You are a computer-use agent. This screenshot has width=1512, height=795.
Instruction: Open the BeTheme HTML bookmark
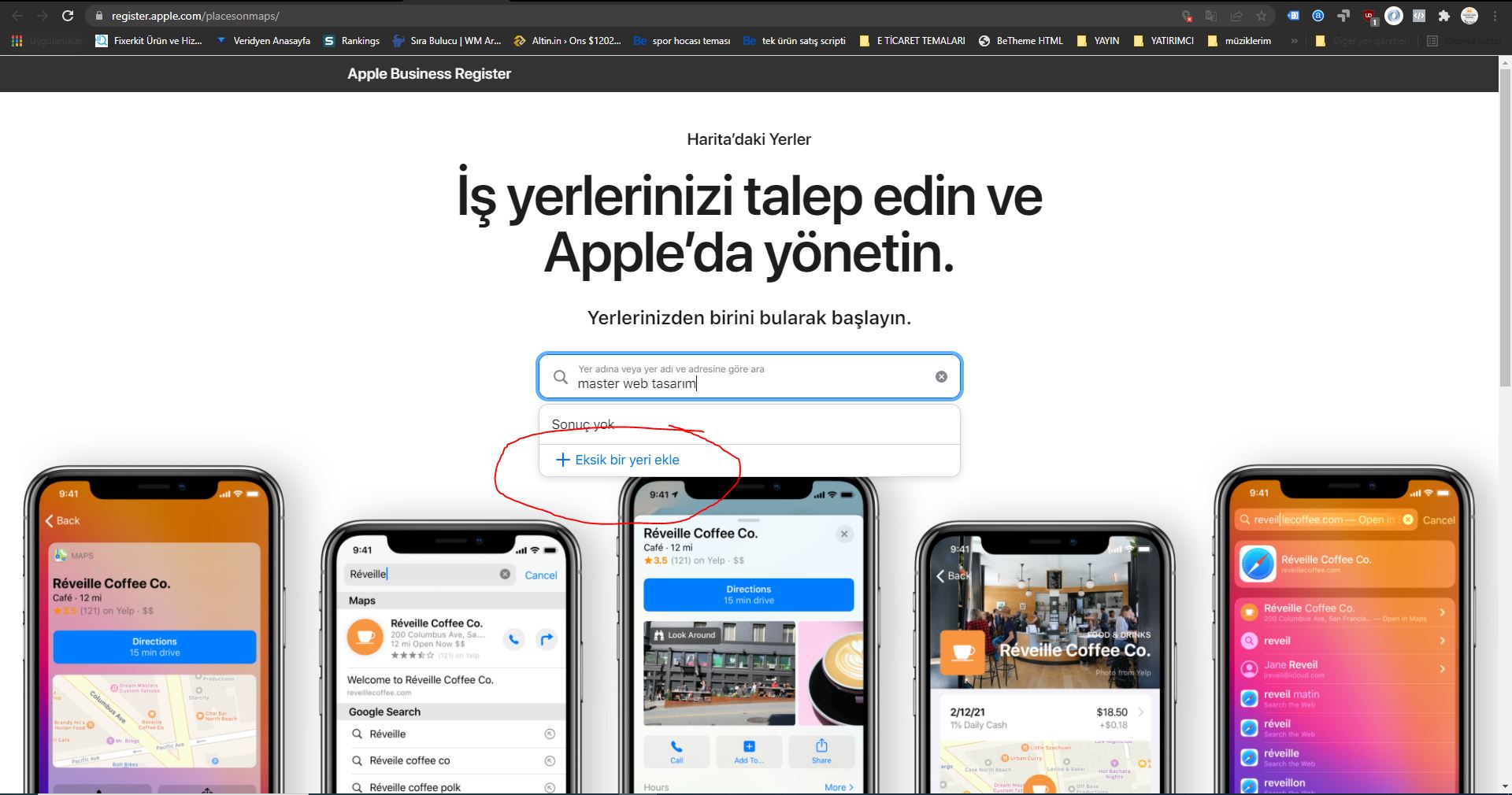coord(1021,41)
